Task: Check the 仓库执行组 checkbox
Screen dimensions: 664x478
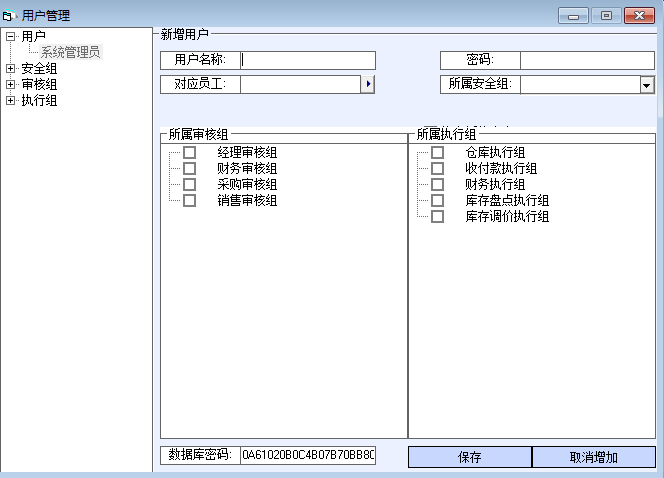Action: (437, 152)
